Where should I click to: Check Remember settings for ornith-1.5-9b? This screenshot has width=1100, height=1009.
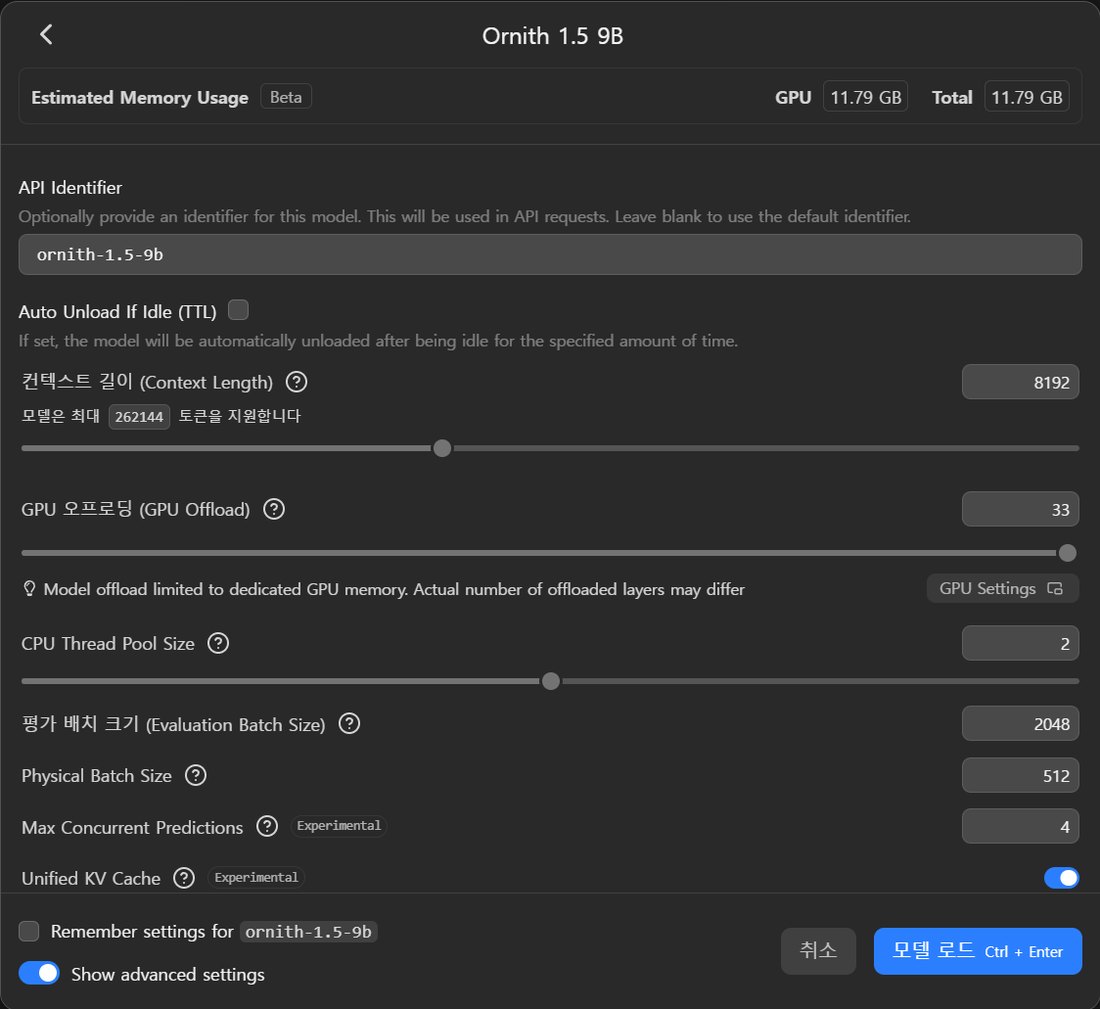[29, 931]
